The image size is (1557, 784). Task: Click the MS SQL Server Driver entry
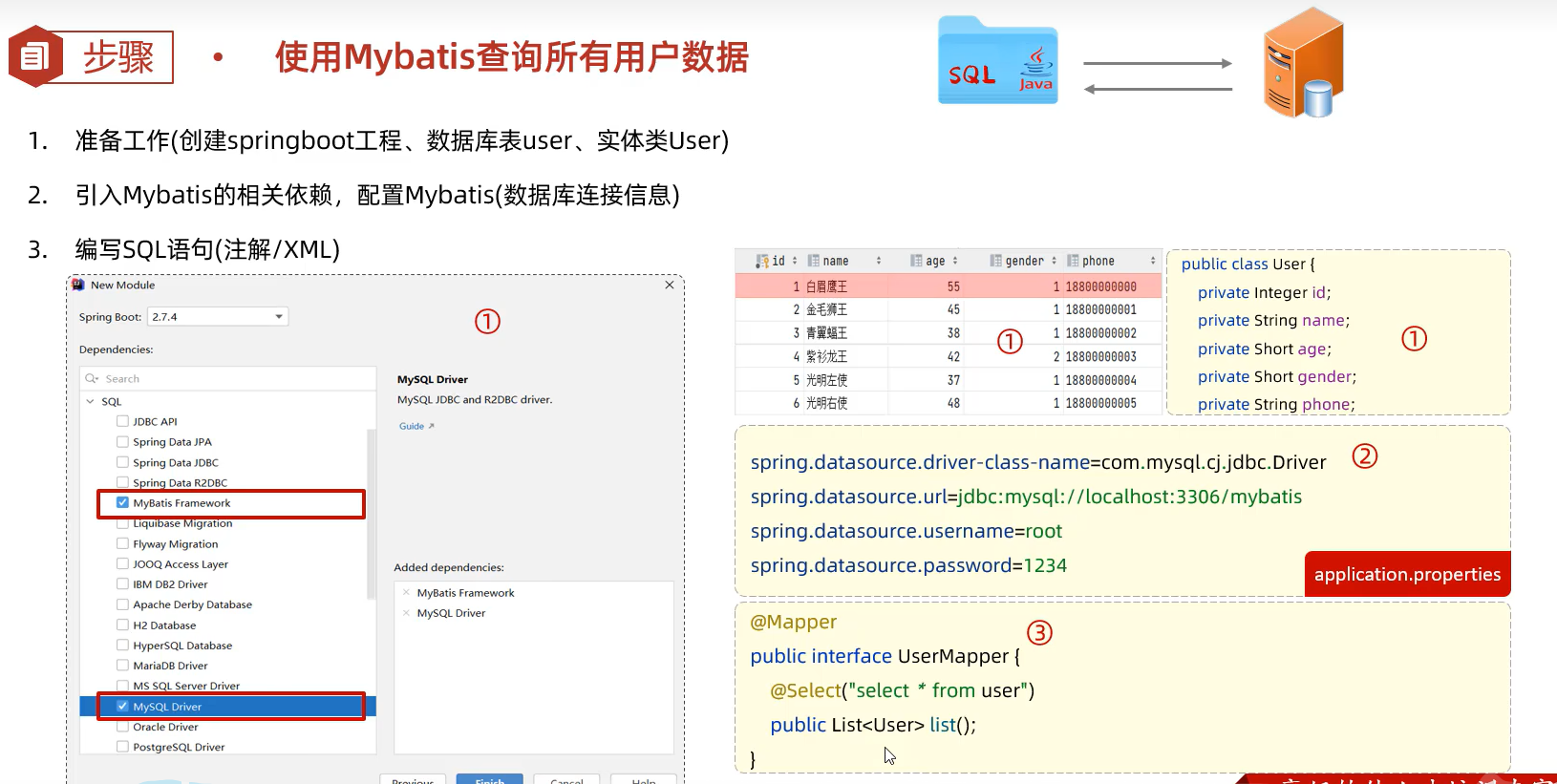(186, 686)
